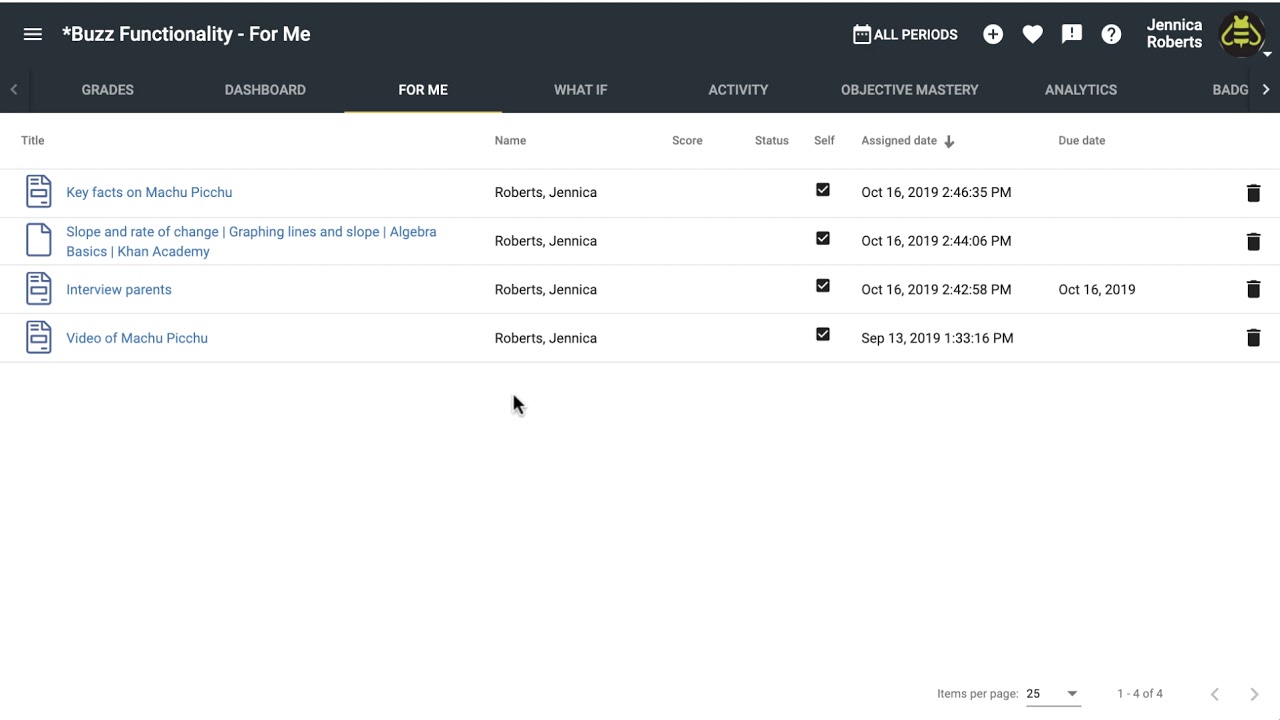This screenshot has width=1280, height=720.
Task: Delete the Video of Machu Picchu row
Action: click(x=1253, y=338)
